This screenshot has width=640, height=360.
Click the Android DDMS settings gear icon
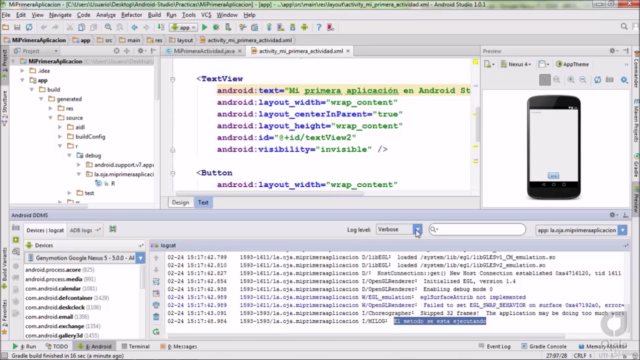(x=613, y=215)
